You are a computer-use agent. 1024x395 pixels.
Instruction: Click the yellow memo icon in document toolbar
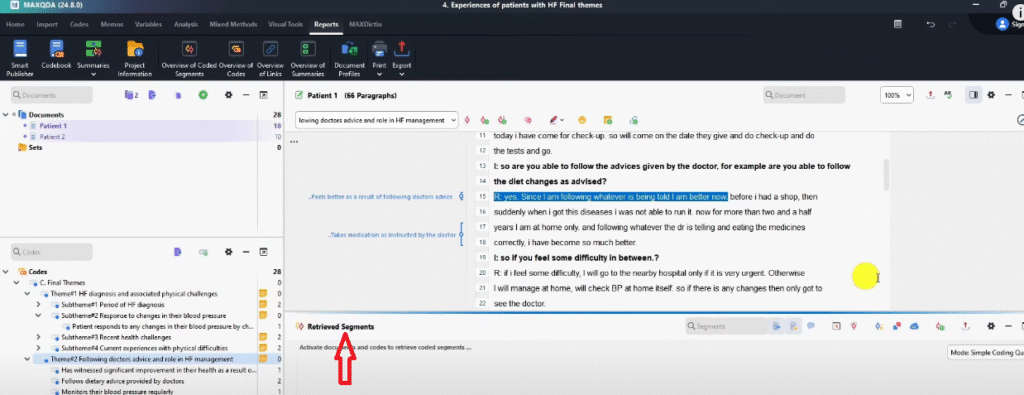point(607,120)
